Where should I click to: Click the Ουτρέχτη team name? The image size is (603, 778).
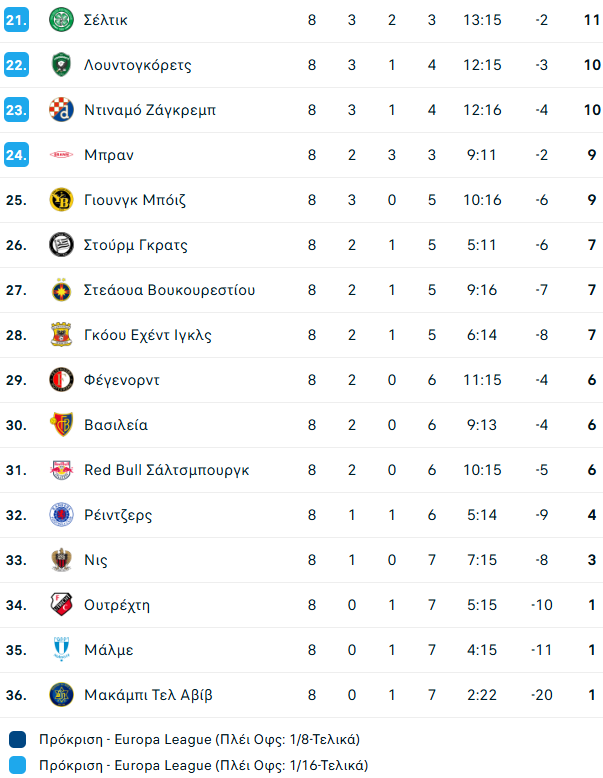pos(117,605)
